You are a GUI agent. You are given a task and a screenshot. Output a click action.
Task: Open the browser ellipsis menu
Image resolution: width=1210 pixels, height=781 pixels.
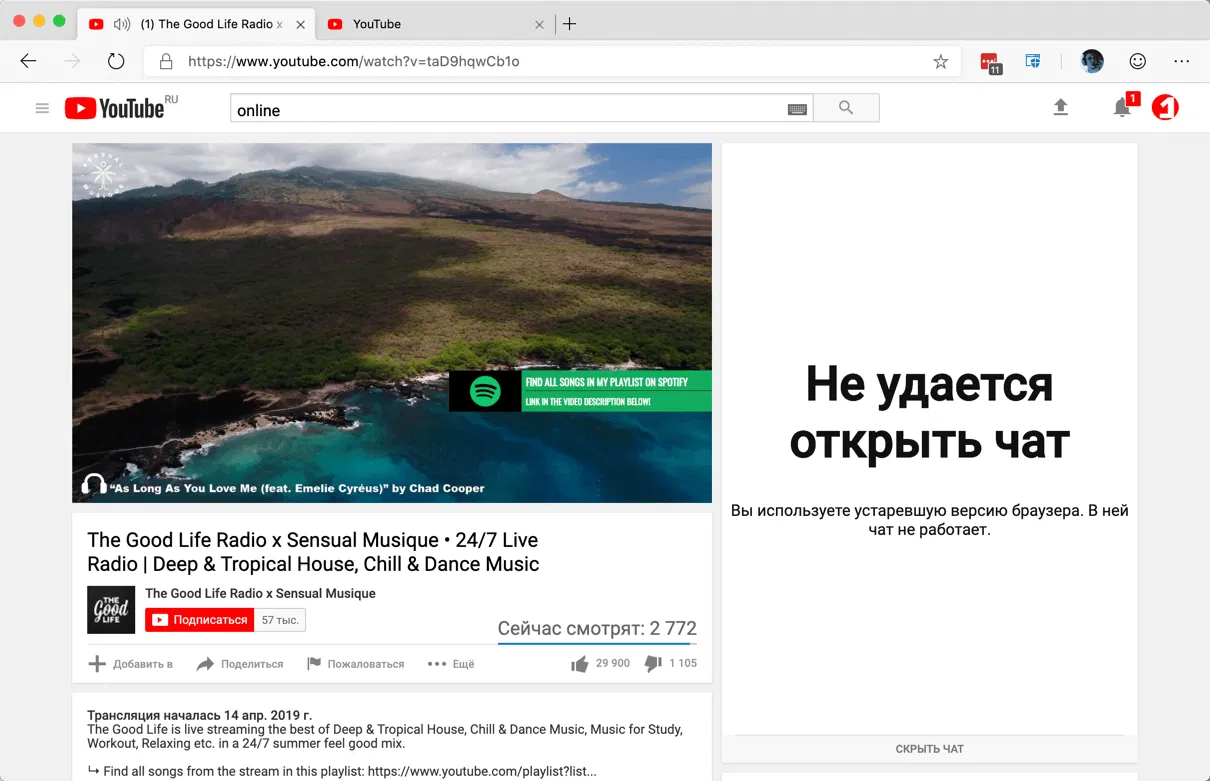pyautogui.click(x=1182, y=61)
